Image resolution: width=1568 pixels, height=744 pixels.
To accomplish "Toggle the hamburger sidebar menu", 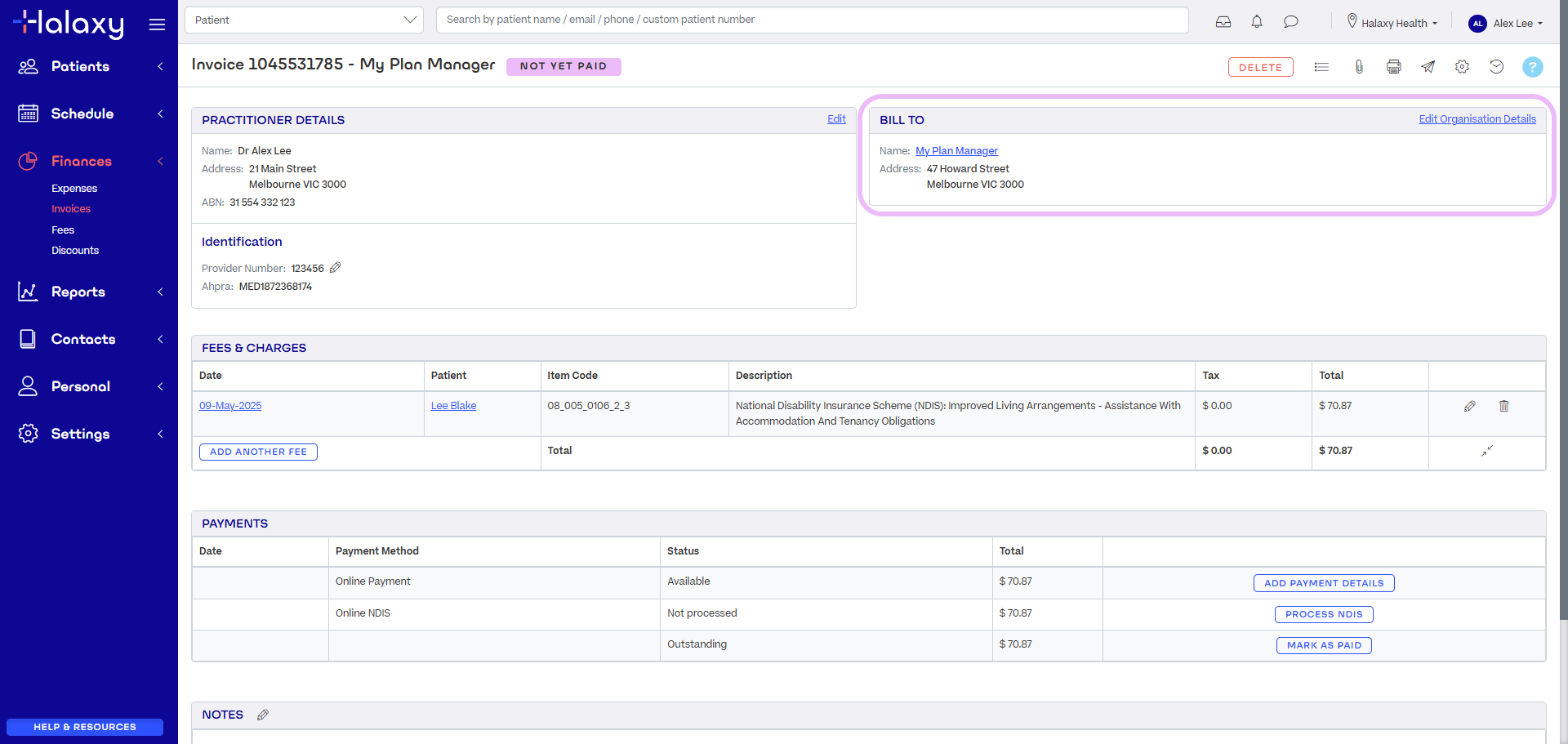I will pos(157,25).
